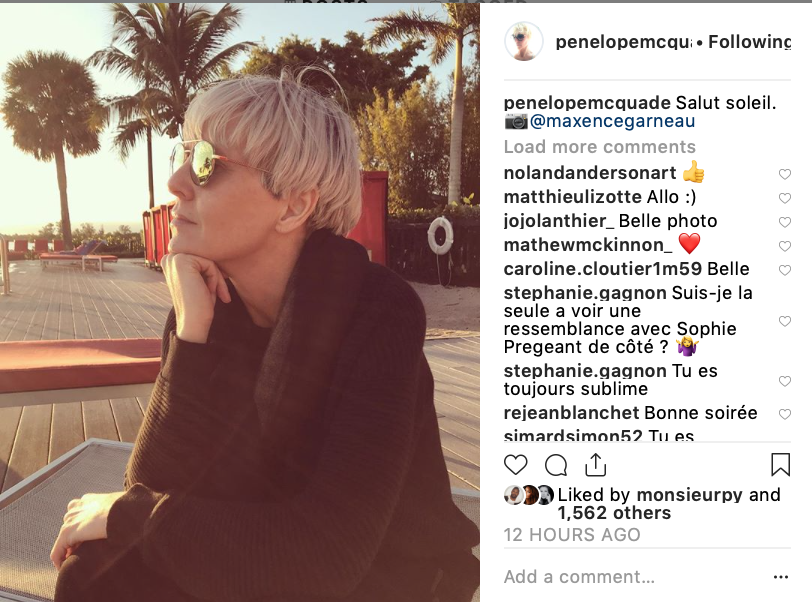The height and width of the screenshot is (602, 812).
Task: Open the three-dot more options menu
Action: pyautogui.click(x=780, y=577)
